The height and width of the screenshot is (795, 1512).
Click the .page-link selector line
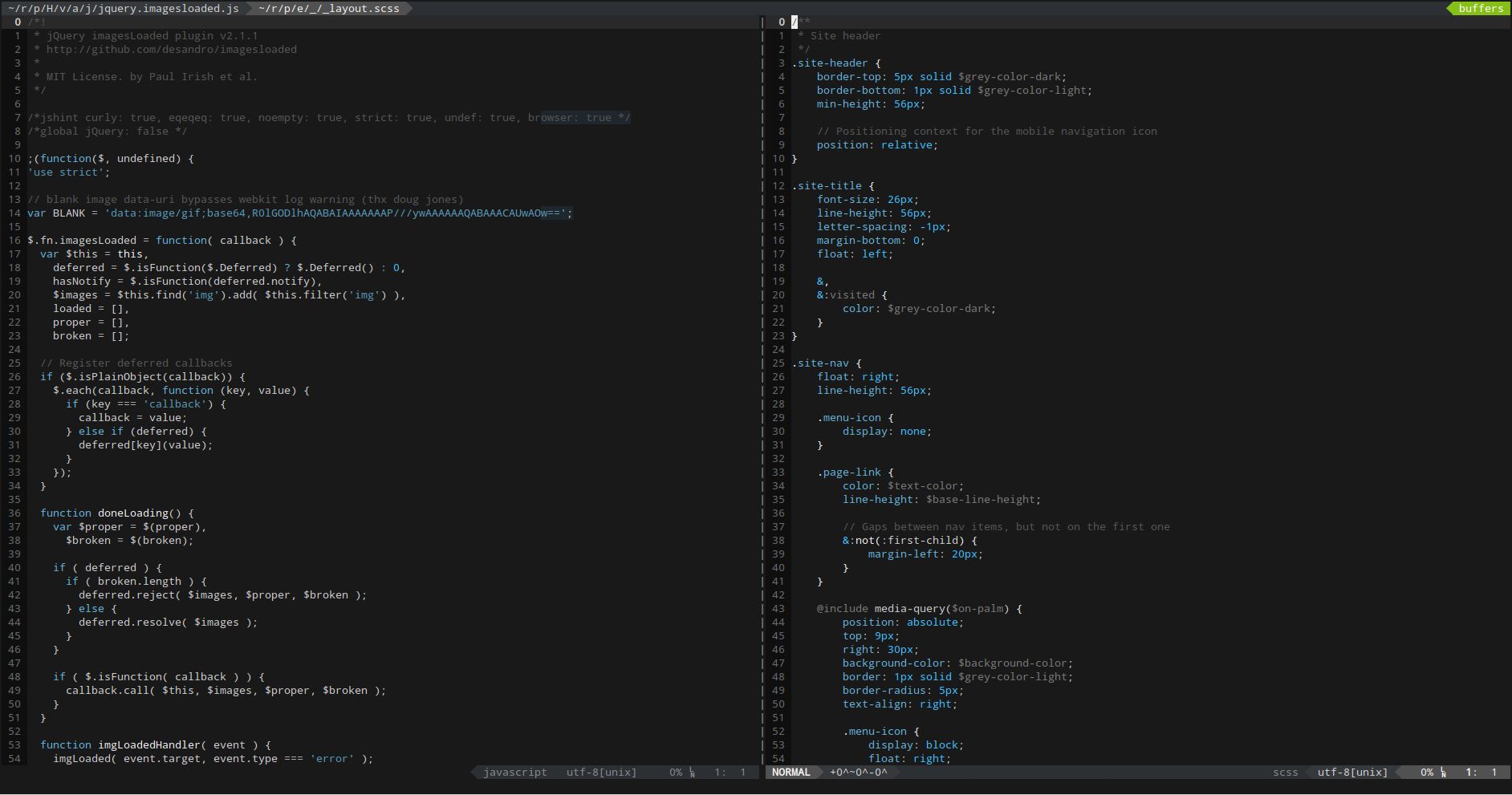click(856, 472)
